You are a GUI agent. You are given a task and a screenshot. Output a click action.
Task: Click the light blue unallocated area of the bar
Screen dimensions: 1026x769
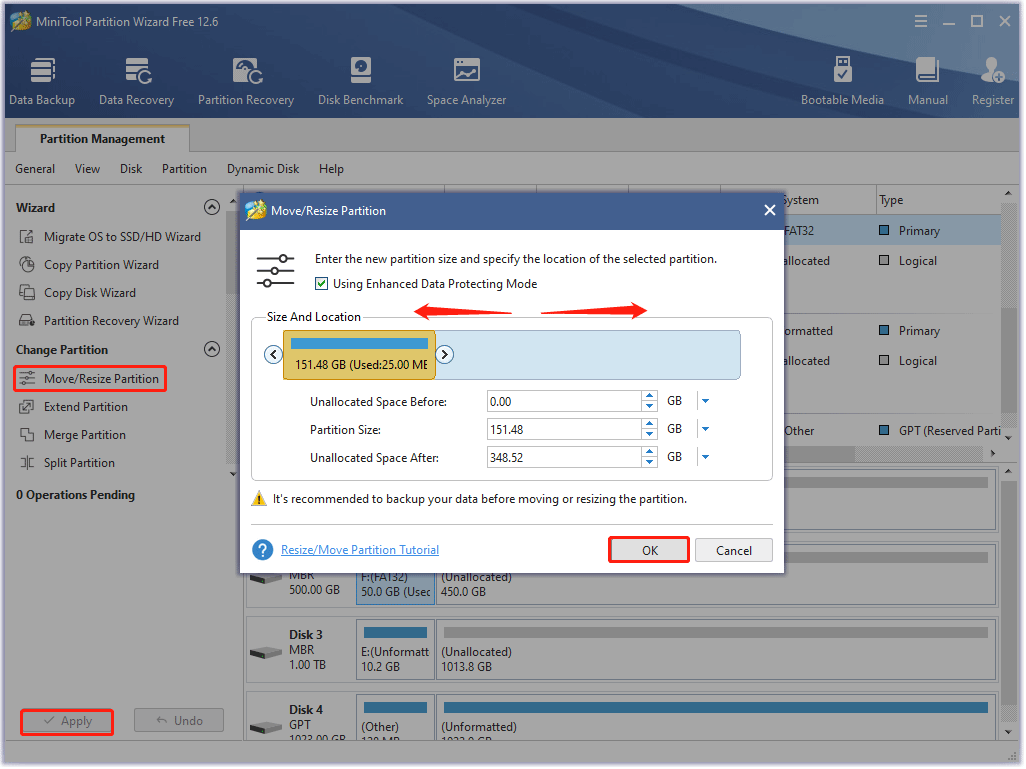[x=589, y=355]
